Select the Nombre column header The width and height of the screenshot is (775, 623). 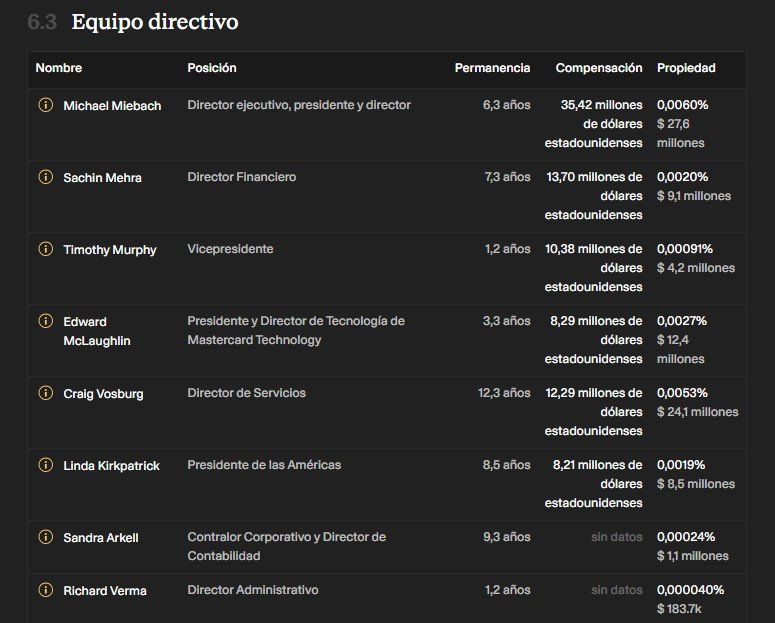[x=59, y=68]
